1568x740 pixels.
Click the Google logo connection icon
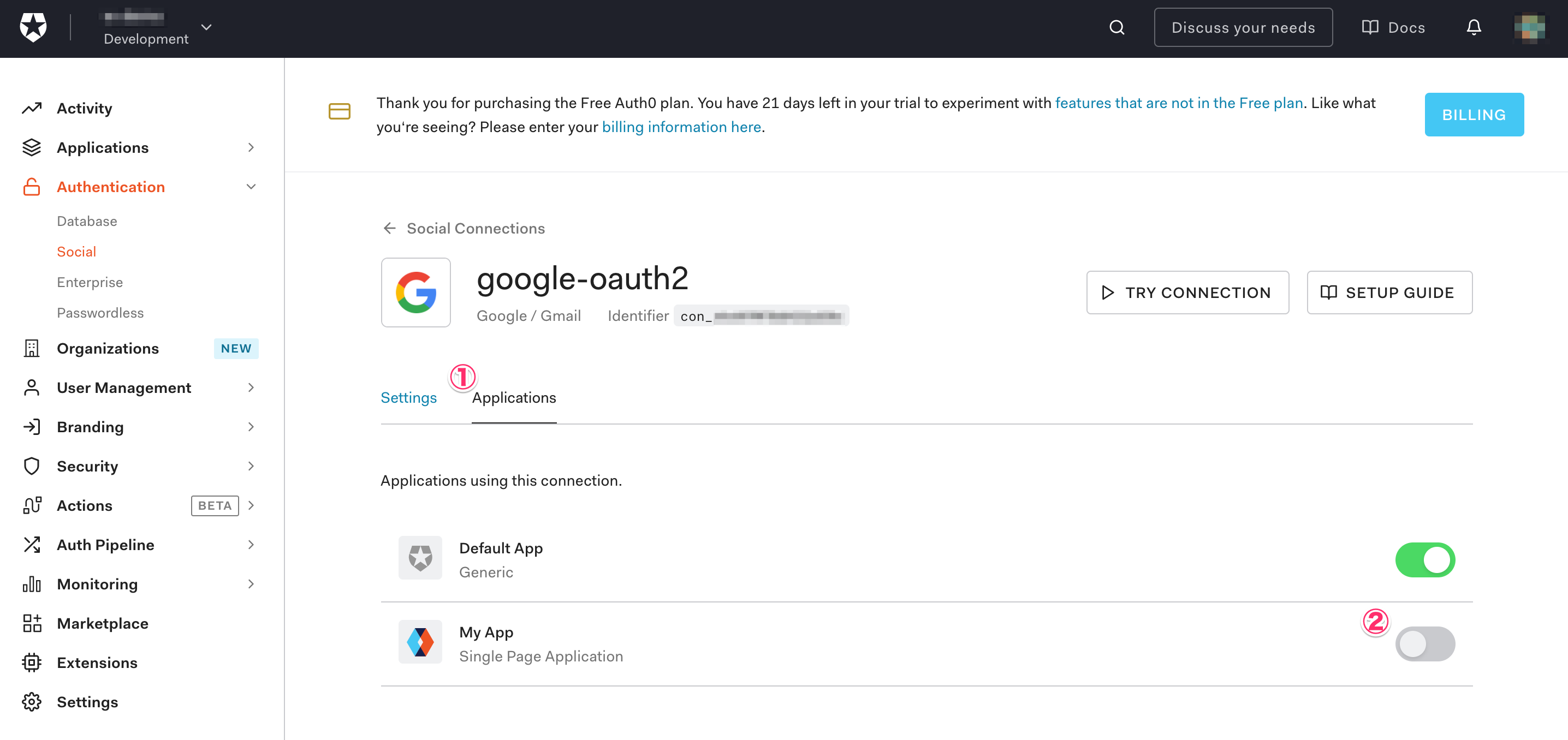click(x=415, y=293)
